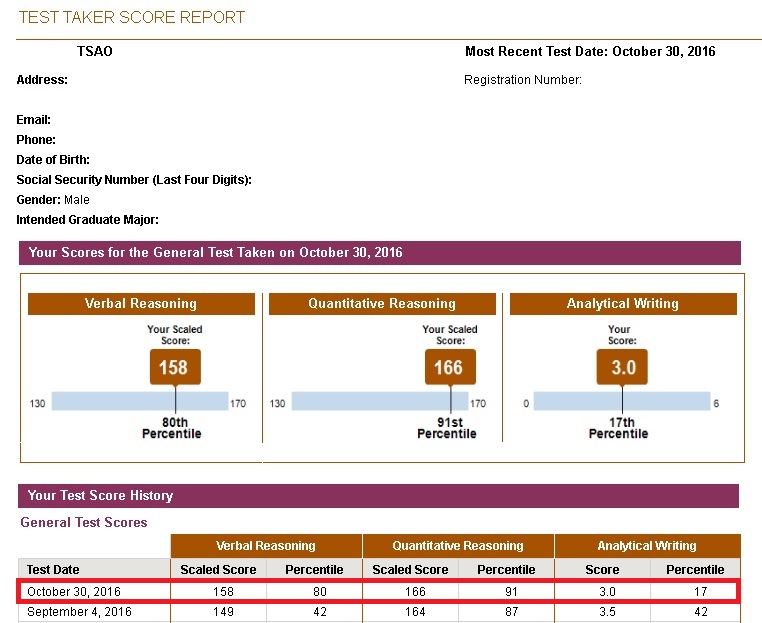Click the 17 writing percentile cell
This screenshot has width=762, height=623.
coord(700,592)
